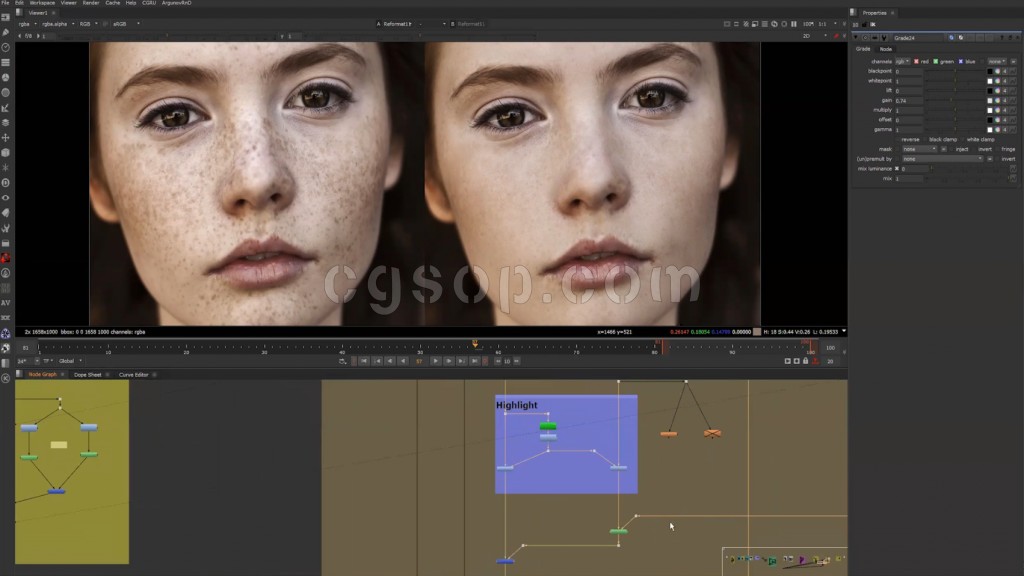Disable the green channel checkbox
1024x576 pixels.
936,62
